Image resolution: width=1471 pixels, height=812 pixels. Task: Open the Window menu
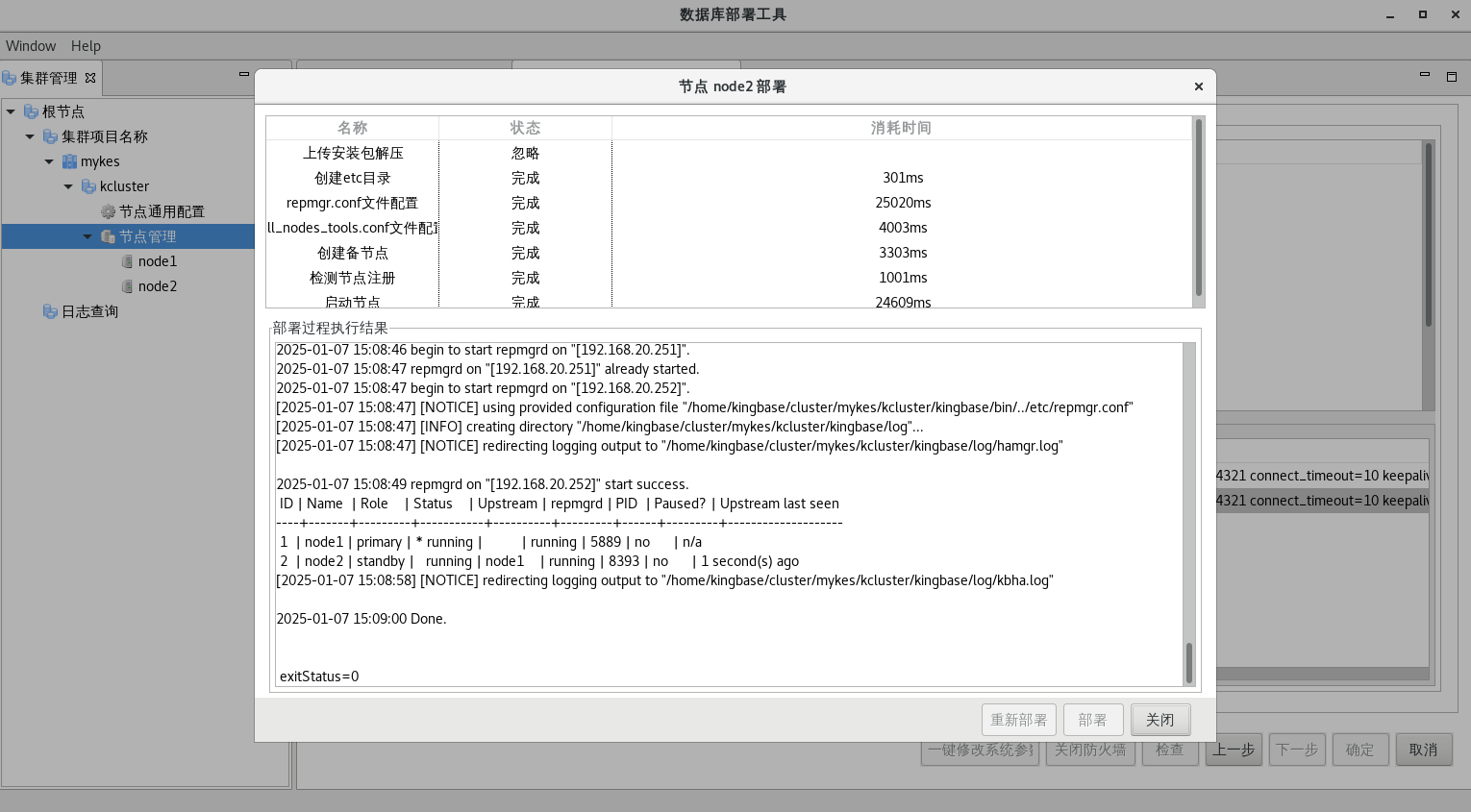pos(31,46)
